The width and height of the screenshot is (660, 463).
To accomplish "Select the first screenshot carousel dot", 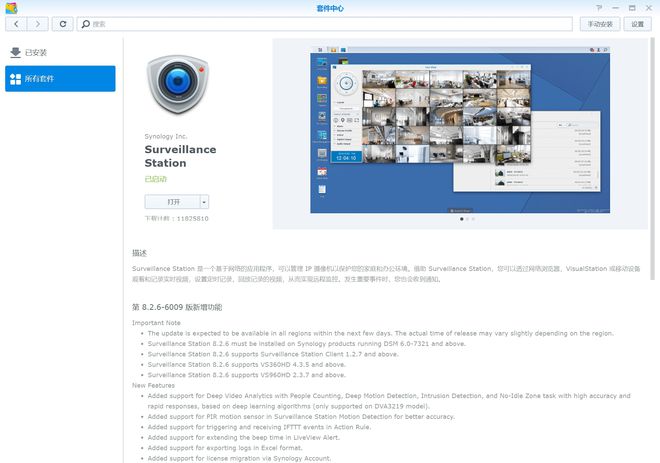I will click(460, 219).
